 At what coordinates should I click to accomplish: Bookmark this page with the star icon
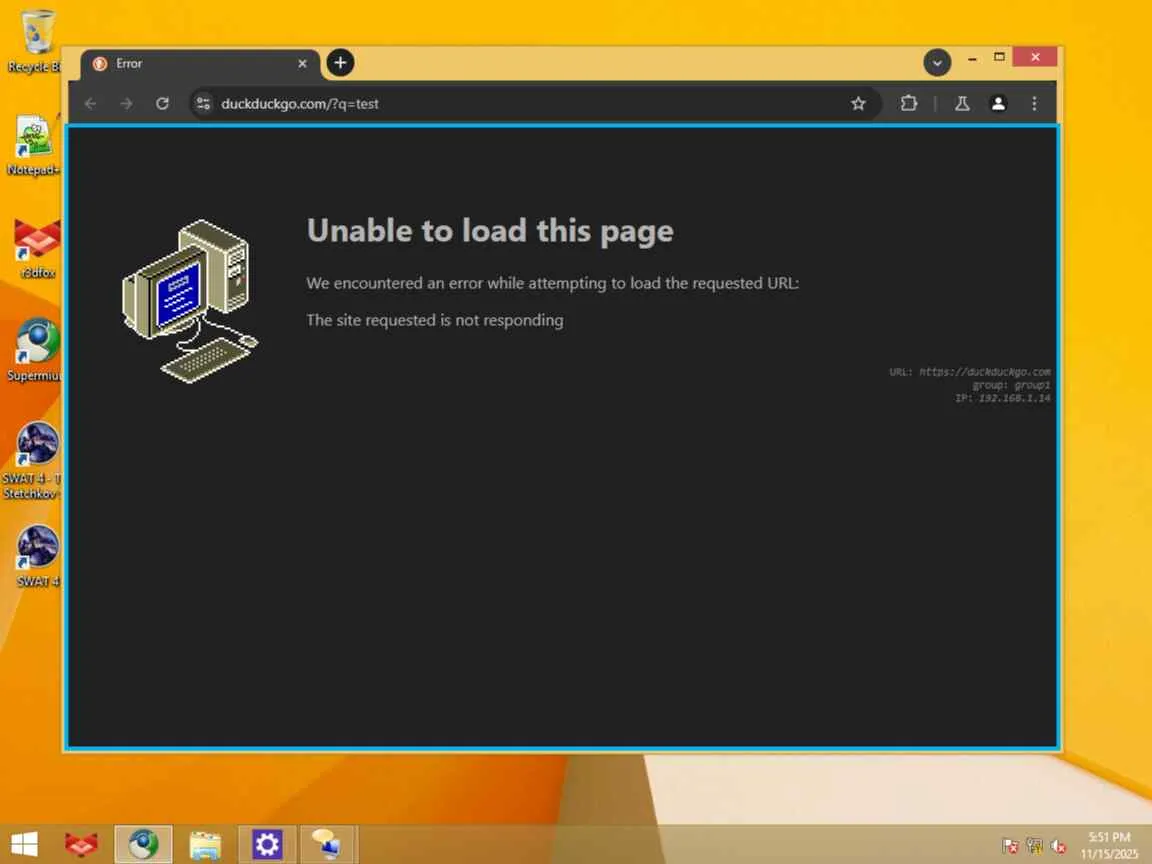(x=858, y=104)
